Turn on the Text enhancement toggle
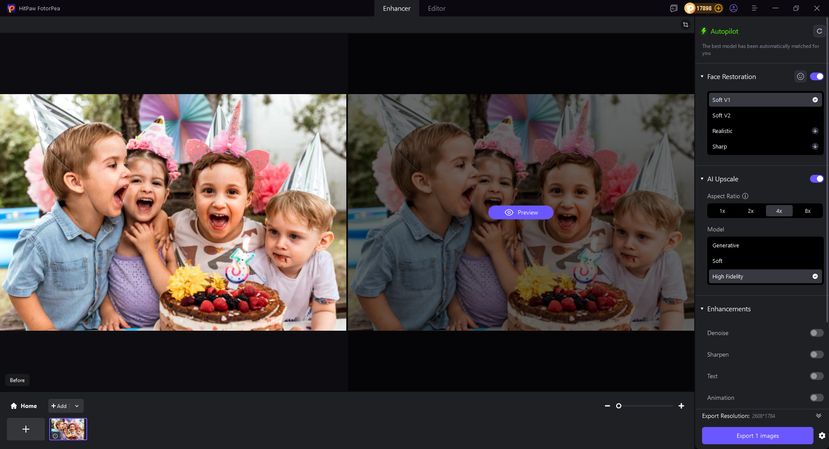The height and width of the screenshot is (449, 829). pos(816,377)
